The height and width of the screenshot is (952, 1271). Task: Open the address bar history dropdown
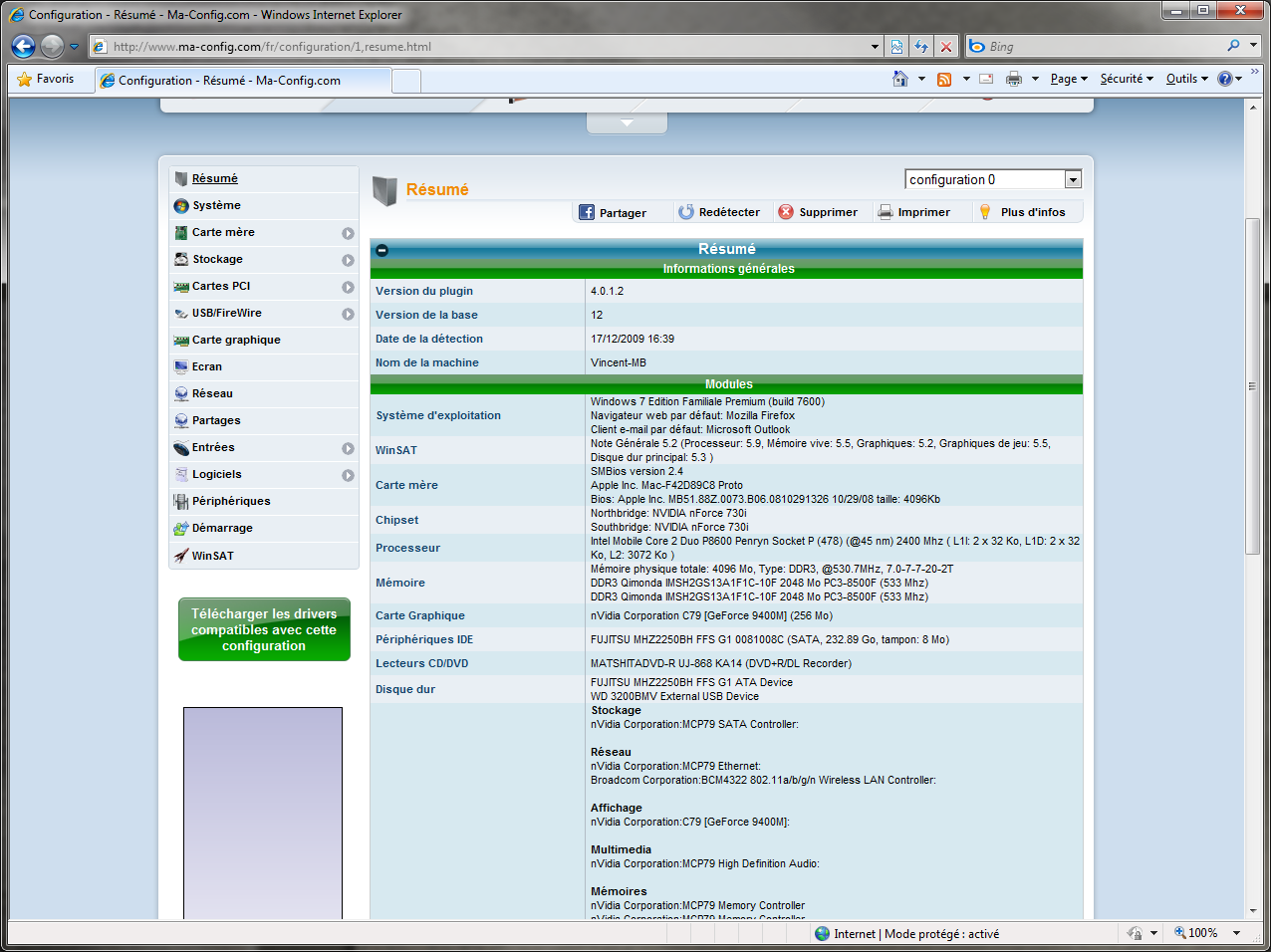pyautogui.click(x=876, y=46)
